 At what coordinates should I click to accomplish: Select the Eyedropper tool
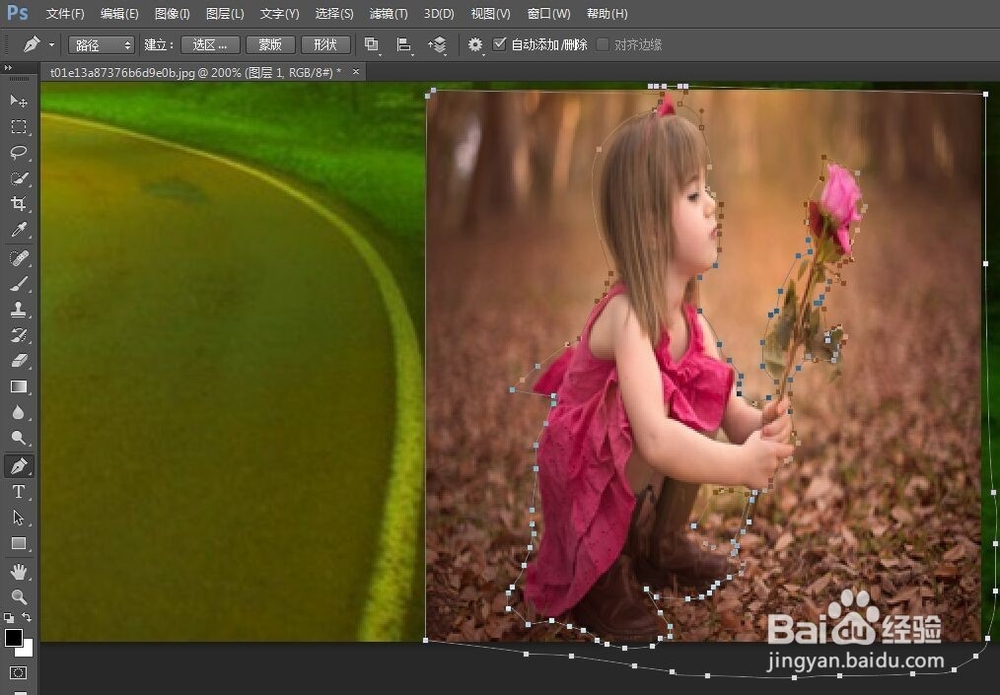(18, 230)
